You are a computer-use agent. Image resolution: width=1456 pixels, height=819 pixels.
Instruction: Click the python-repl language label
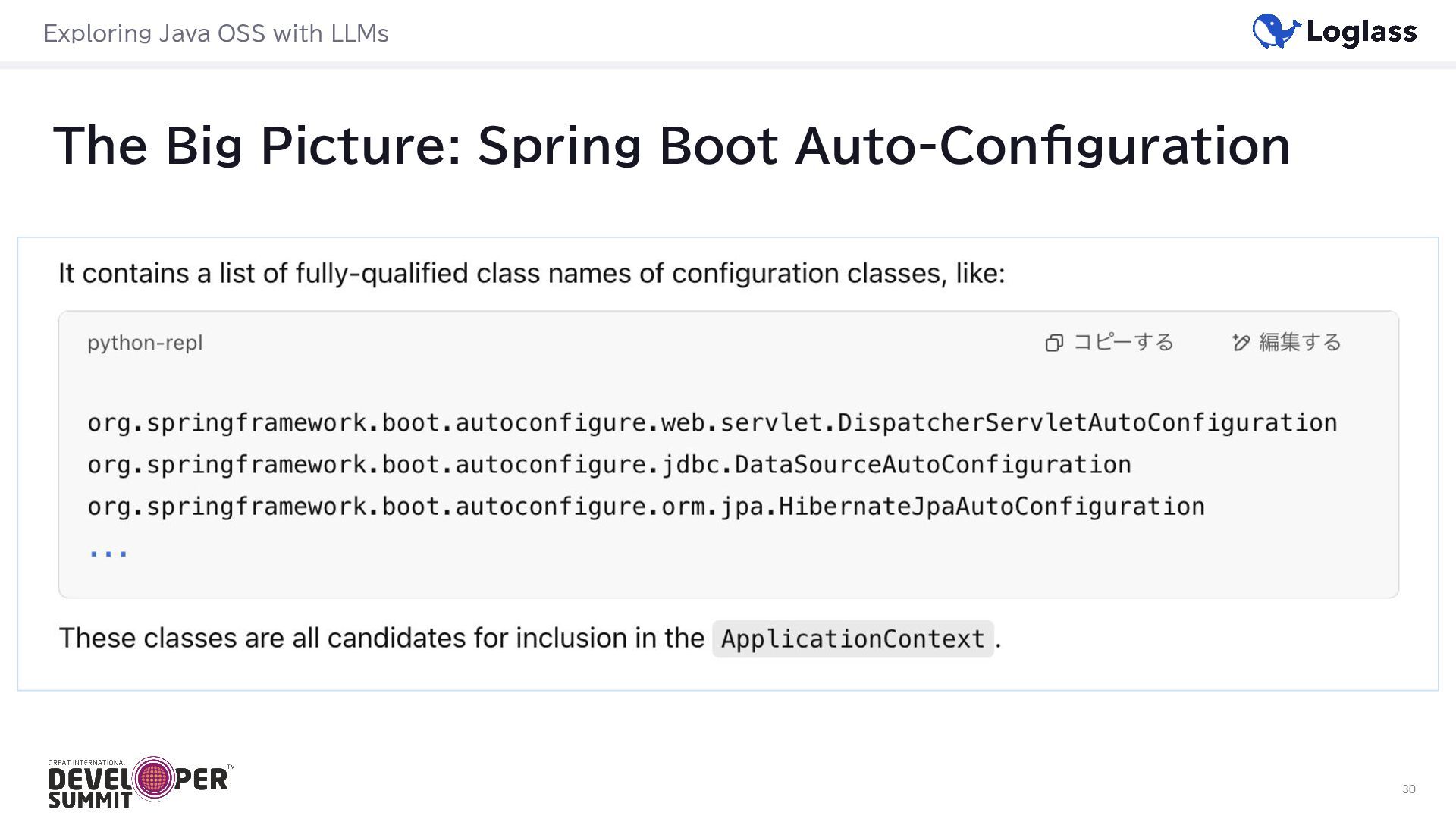click(145, 343)
